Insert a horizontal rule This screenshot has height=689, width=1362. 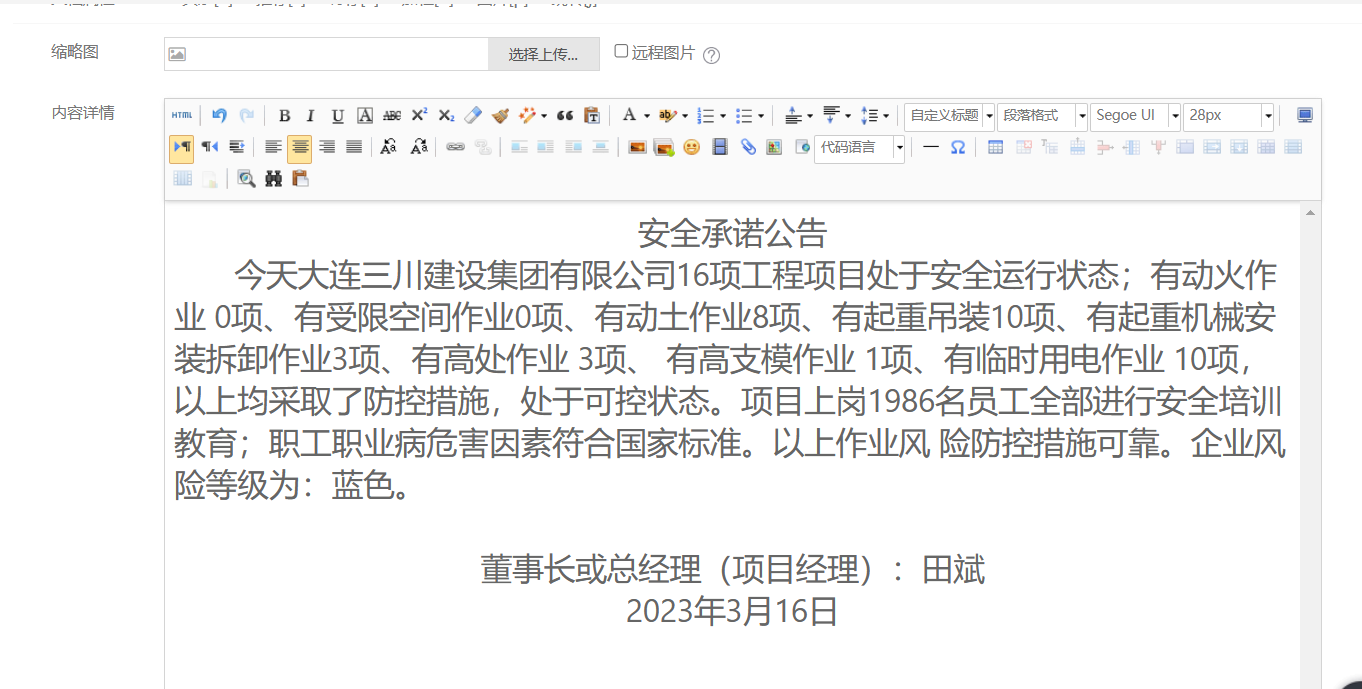[x=931, y=147]
